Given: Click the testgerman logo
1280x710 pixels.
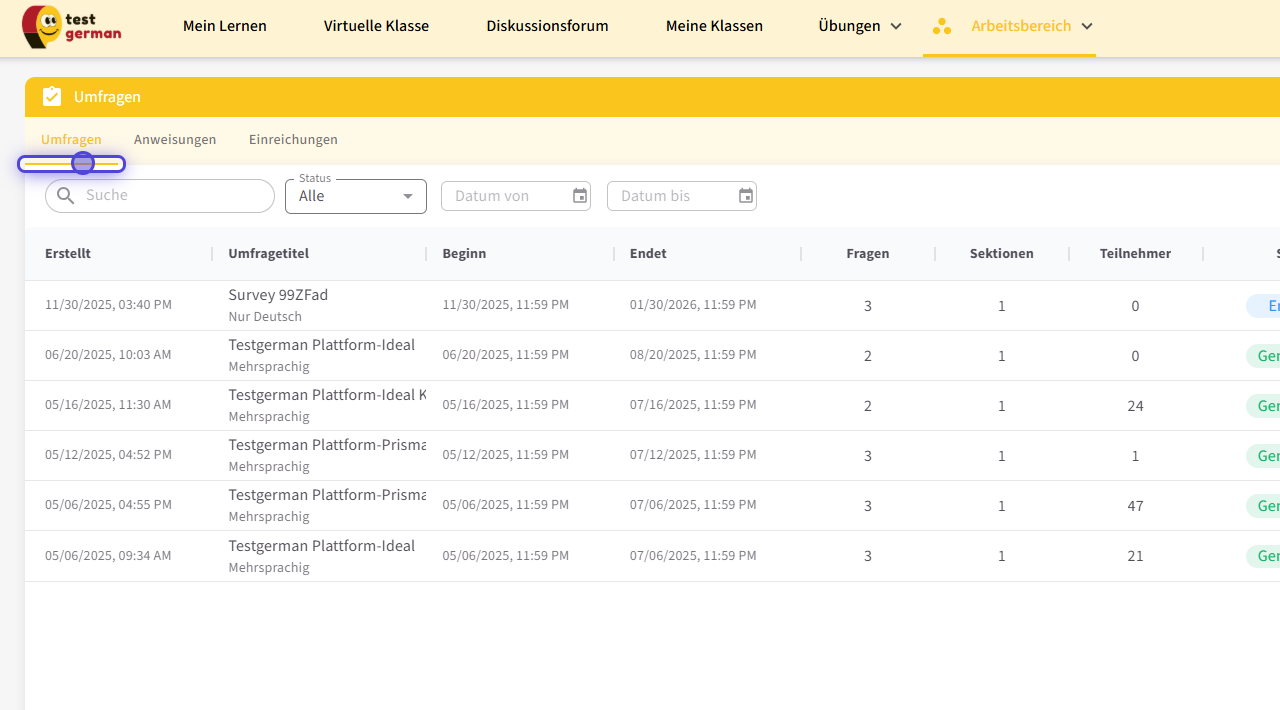Looking at the screenshot, I should (x=72, y=27).
